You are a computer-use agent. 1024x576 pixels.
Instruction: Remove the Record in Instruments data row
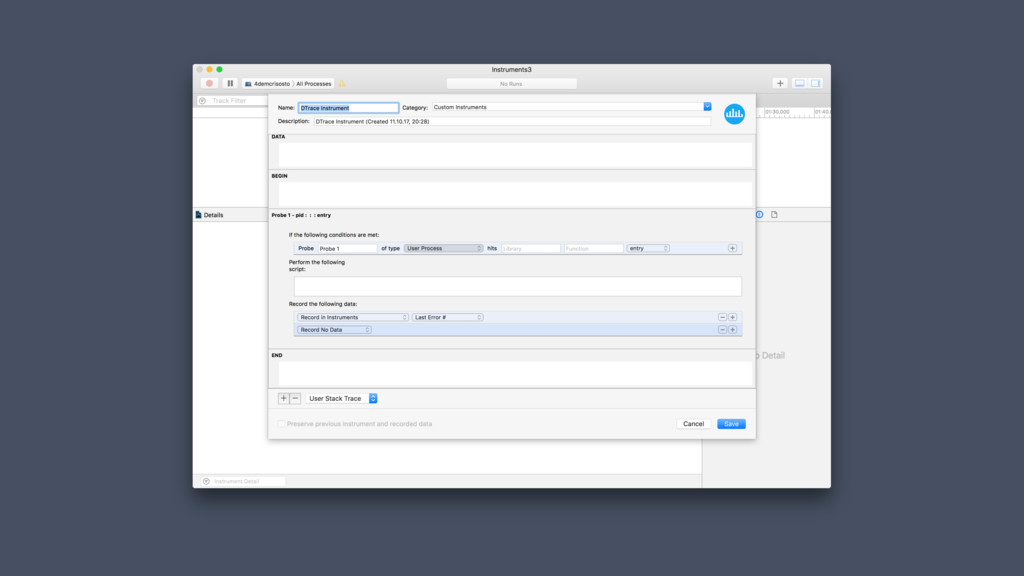pos(722,317)
